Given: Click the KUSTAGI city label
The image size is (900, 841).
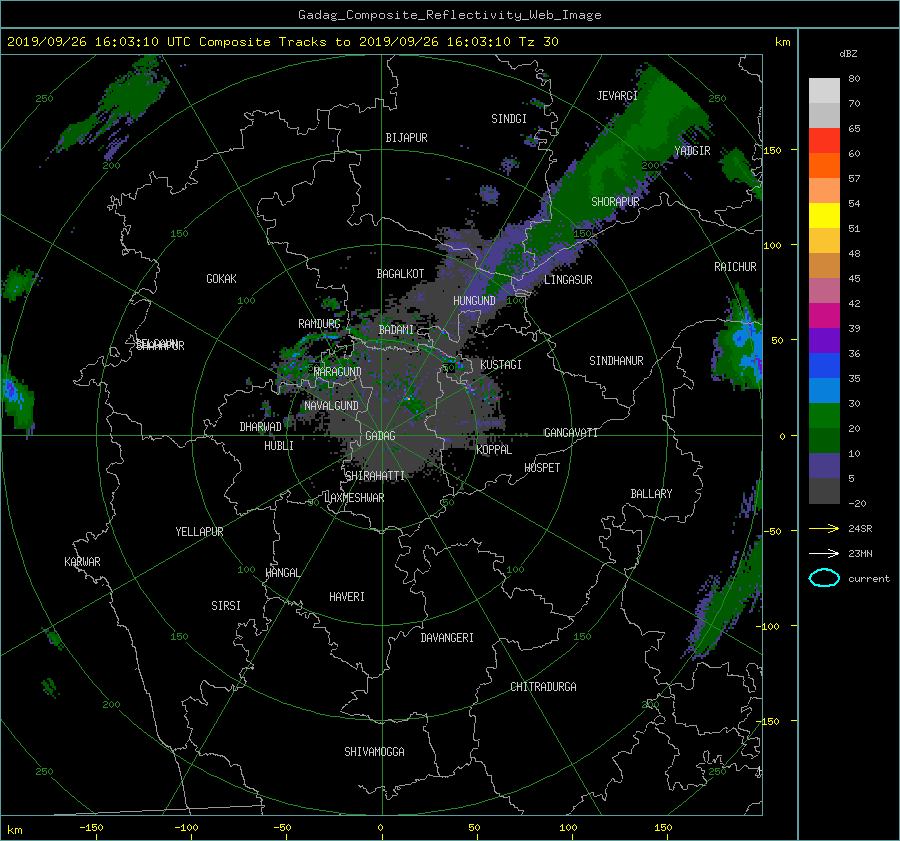Looking at the screenshot, I should coord(501,365).
